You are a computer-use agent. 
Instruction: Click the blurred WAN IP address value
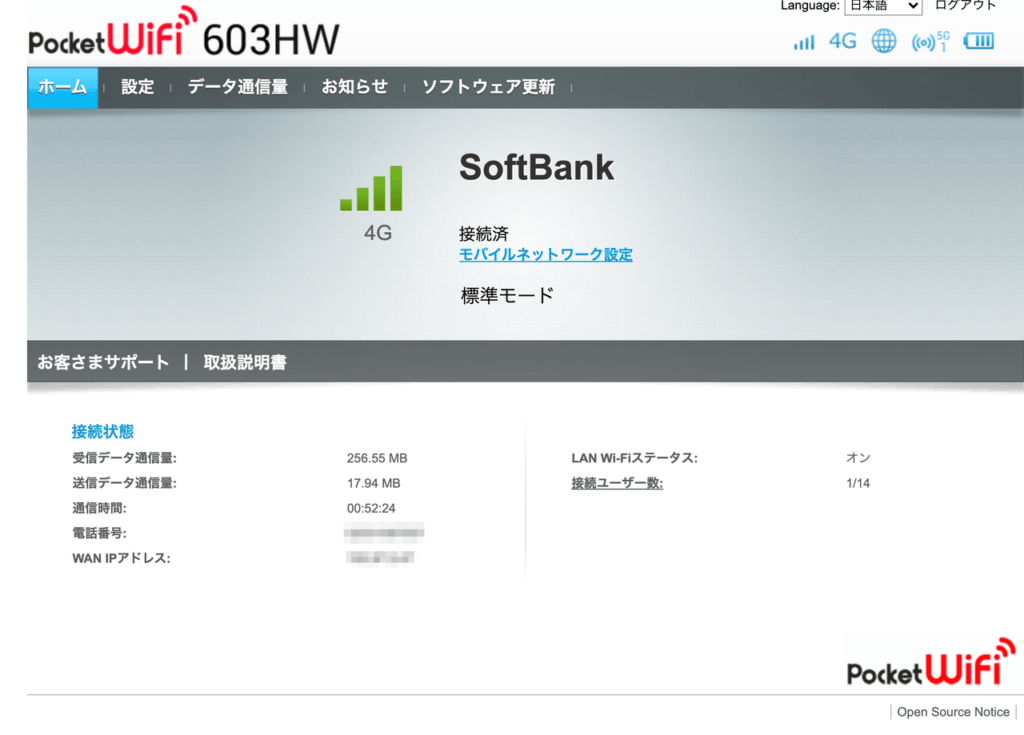click(380, 558)
